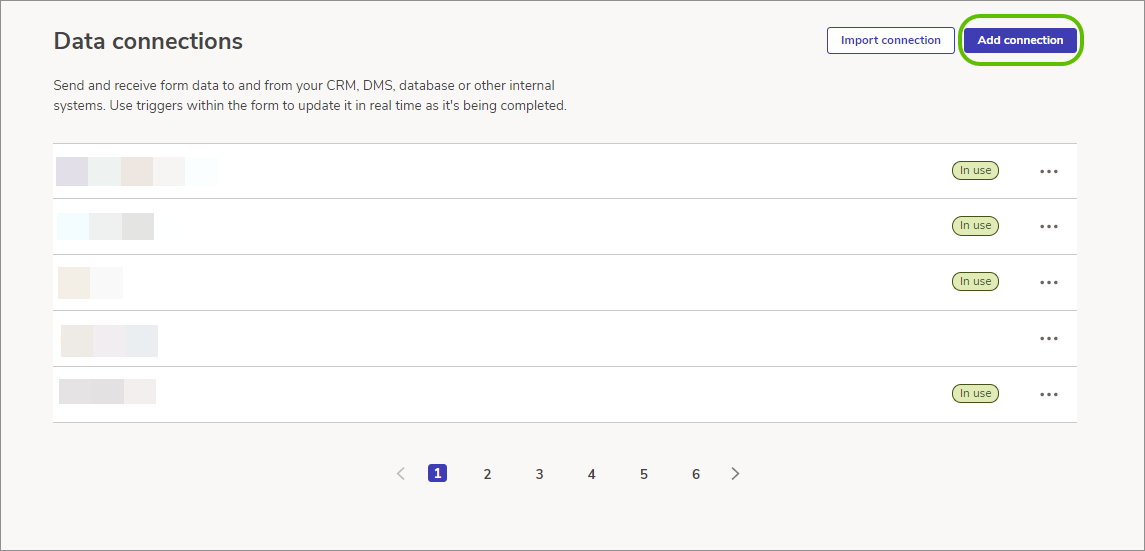Image resolution: width=1145 pixels, height=551 pixels.
Task: Go to previous page with left chevron
Action: pos(400,474)
